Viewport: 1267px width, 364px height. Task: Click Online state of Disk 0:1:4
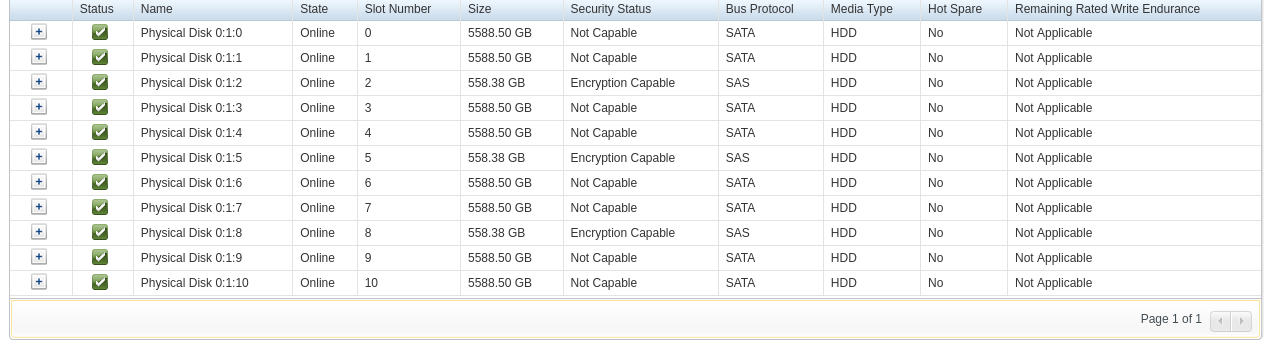317,133
